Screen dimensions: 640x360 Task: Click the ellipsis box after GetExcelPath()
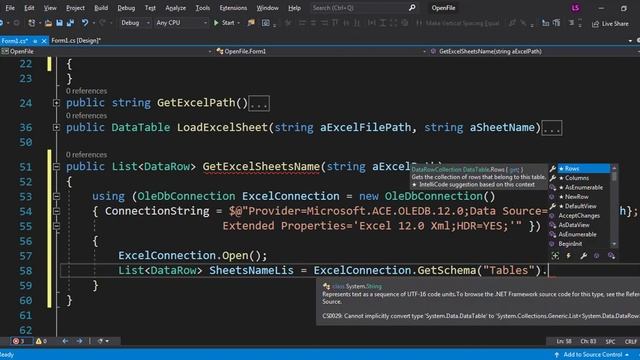point(259,103)
